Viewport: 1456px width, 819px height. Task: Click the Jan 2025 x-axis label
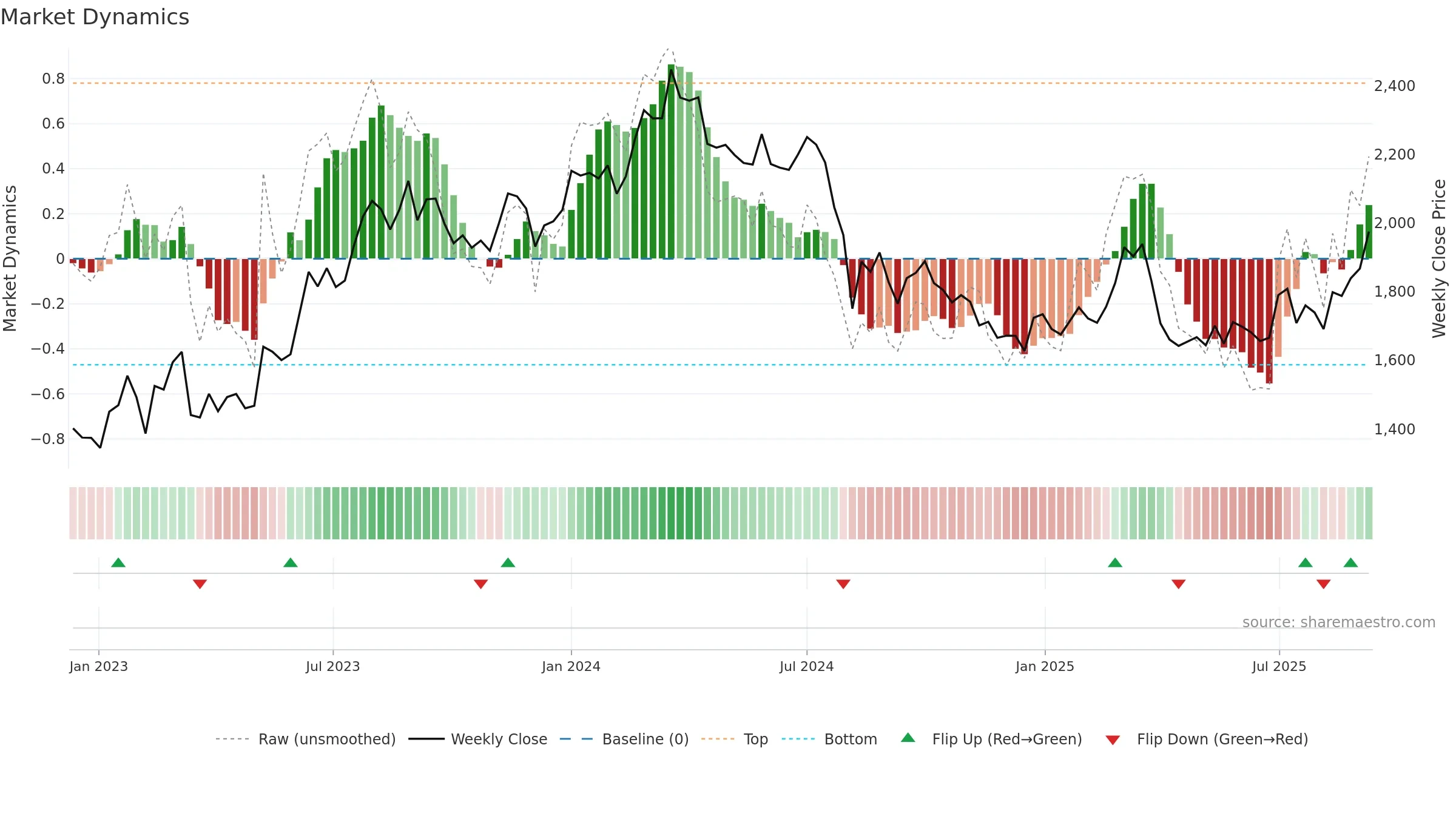point(1045,666)
